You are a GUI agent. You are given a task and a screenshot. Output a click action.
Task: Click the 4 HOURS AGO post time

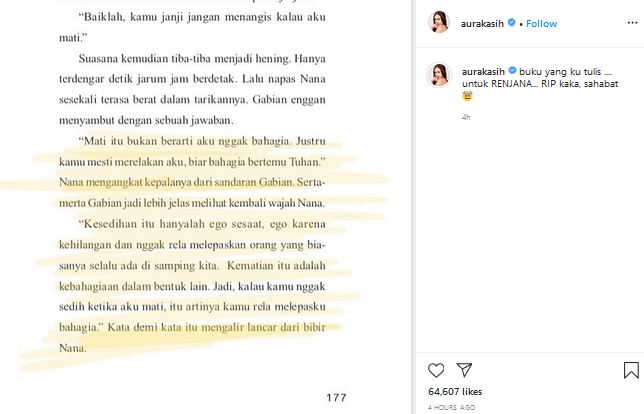pyautogui.click(x=451, y=407)
